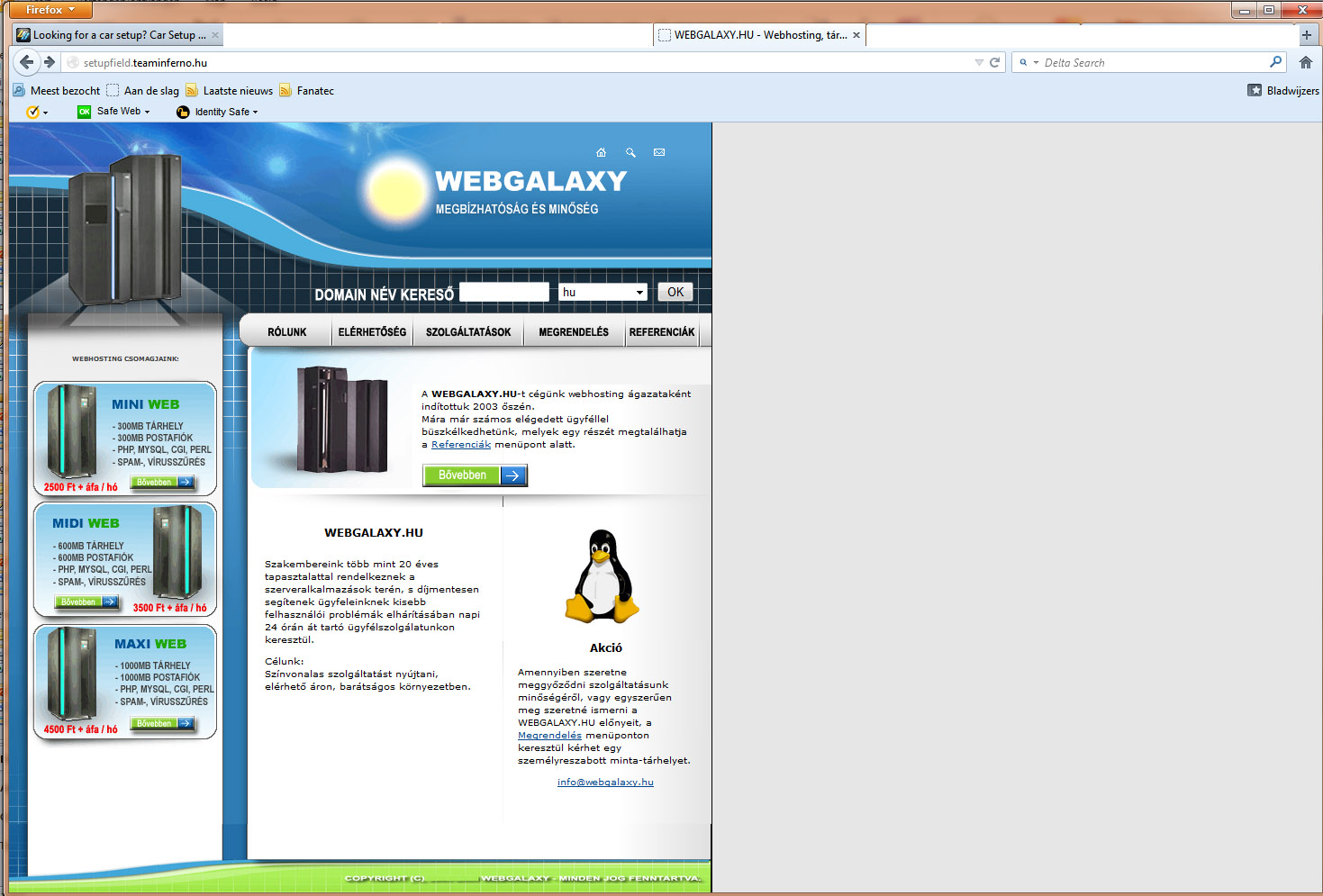Image resolution: width=1323 pixels, height=896 pixels.
Task: Click Bővebben in the MINI WEB package
Action: tap(163, 482)
